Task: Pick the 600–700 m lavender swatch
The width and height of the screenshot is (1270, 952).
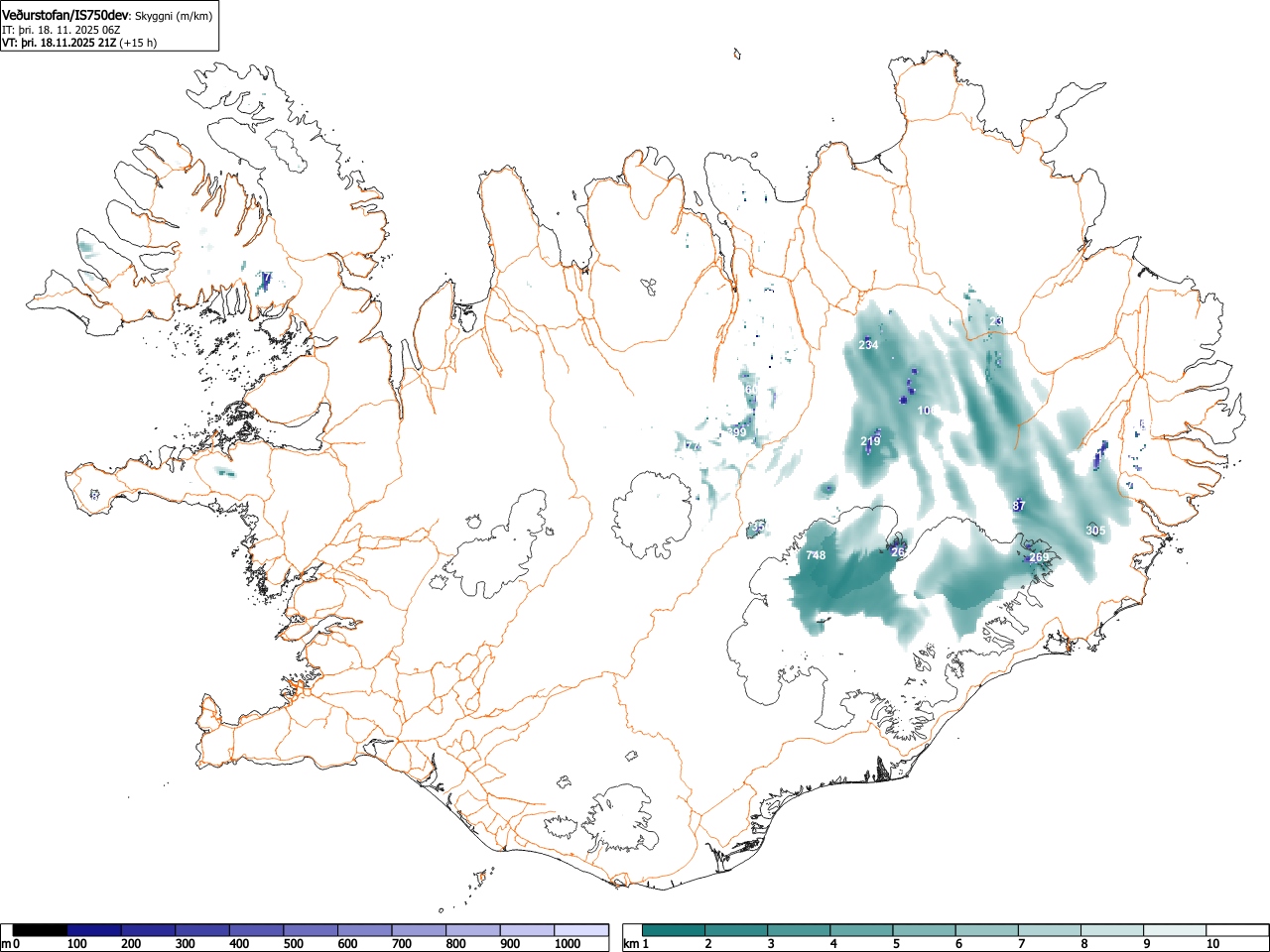Action: (x=365, y=930)
